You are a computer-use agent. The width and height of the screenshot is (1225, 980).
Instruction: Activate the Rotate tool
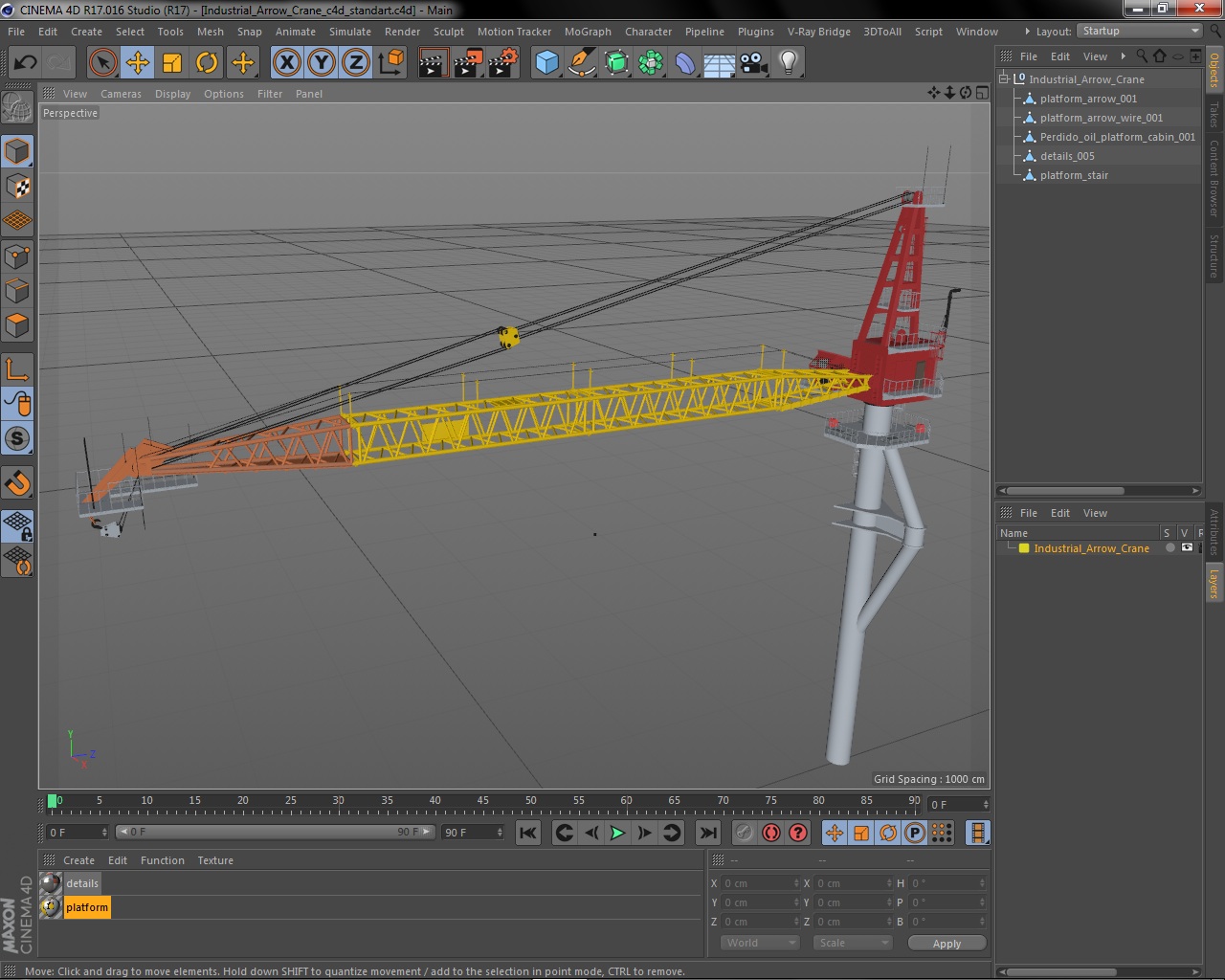pos(207,63)
